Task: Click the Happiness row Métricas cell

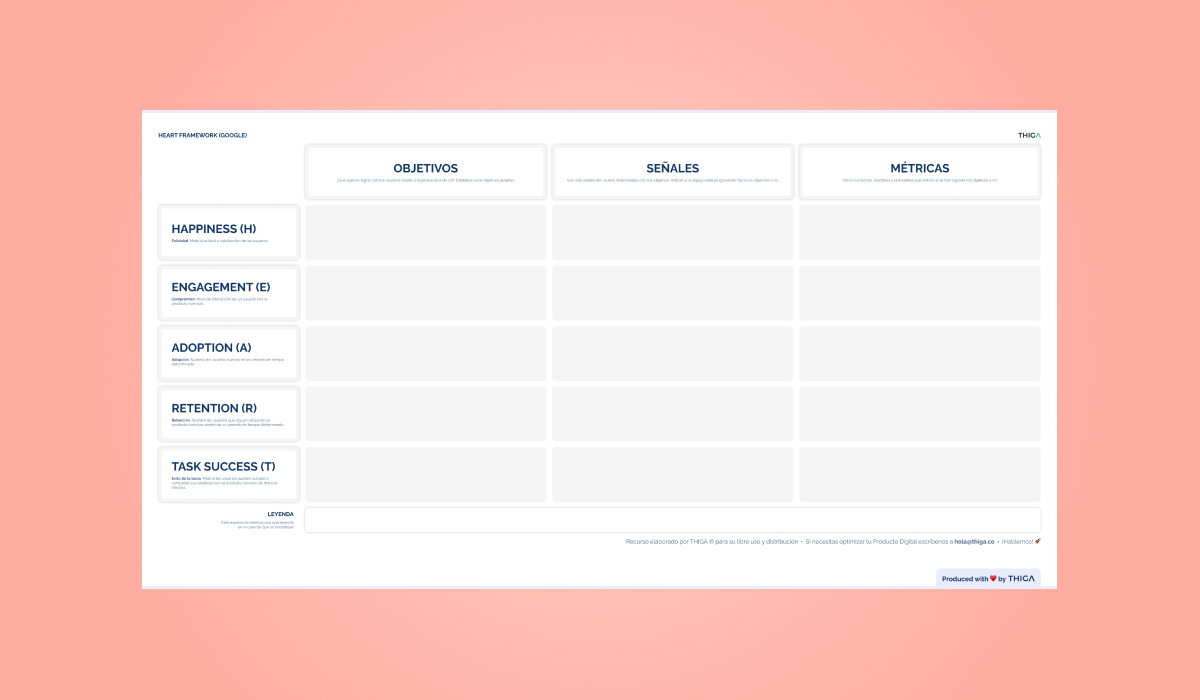Action: (920, 233)
